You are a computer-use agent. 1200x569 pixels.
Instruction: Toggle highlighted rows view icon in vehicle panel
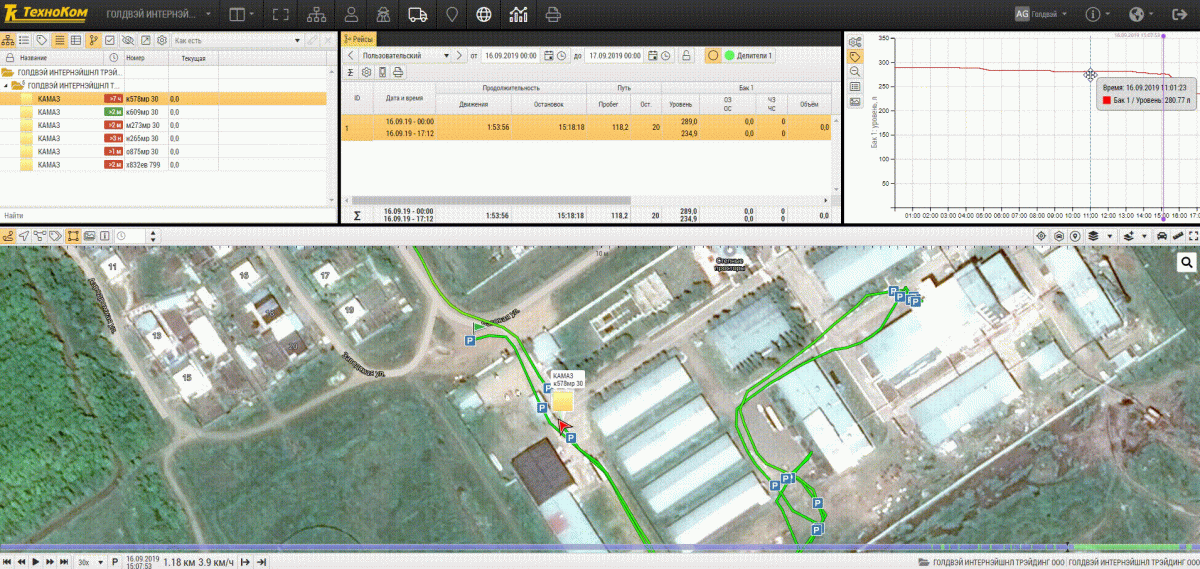point(59,40)
